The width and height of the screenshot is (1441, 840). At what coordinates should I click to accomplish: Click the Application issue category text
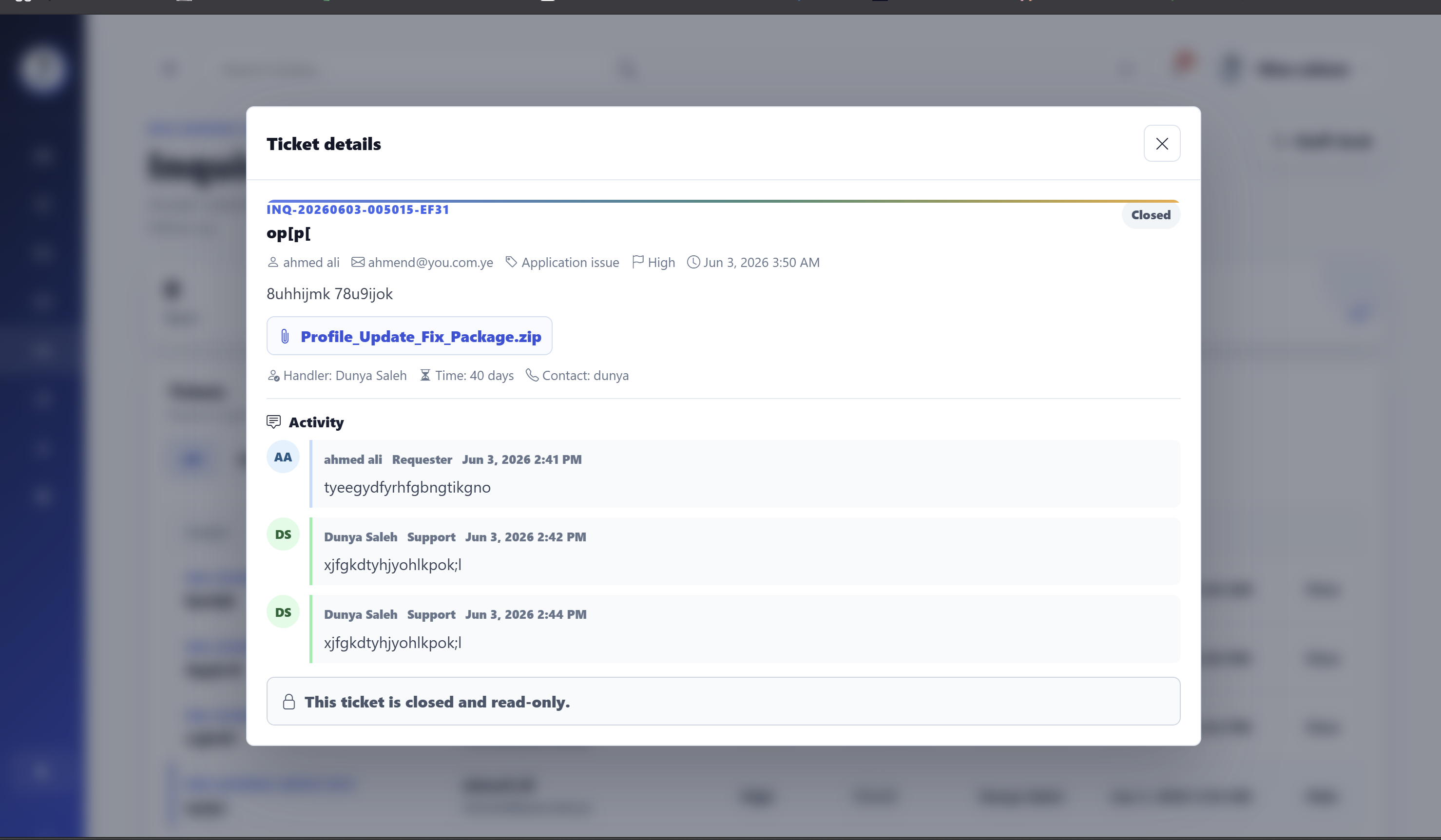[570, 263]
